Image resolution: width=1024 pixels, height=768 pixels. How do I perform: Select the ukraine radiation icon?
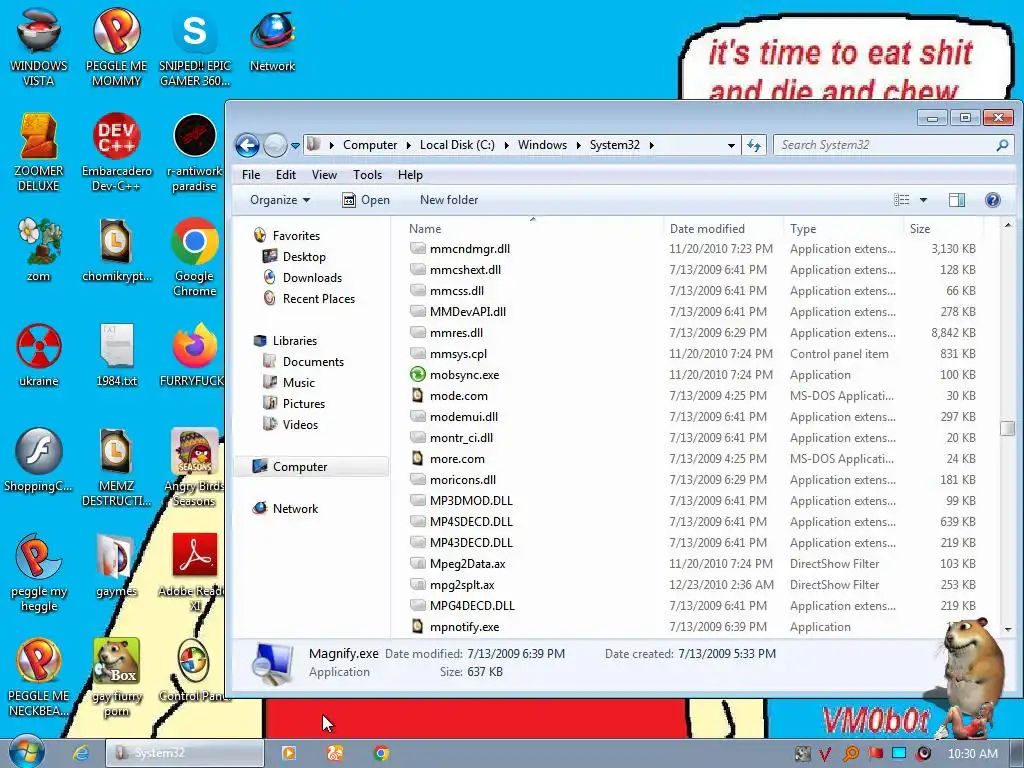coord(39,355)
